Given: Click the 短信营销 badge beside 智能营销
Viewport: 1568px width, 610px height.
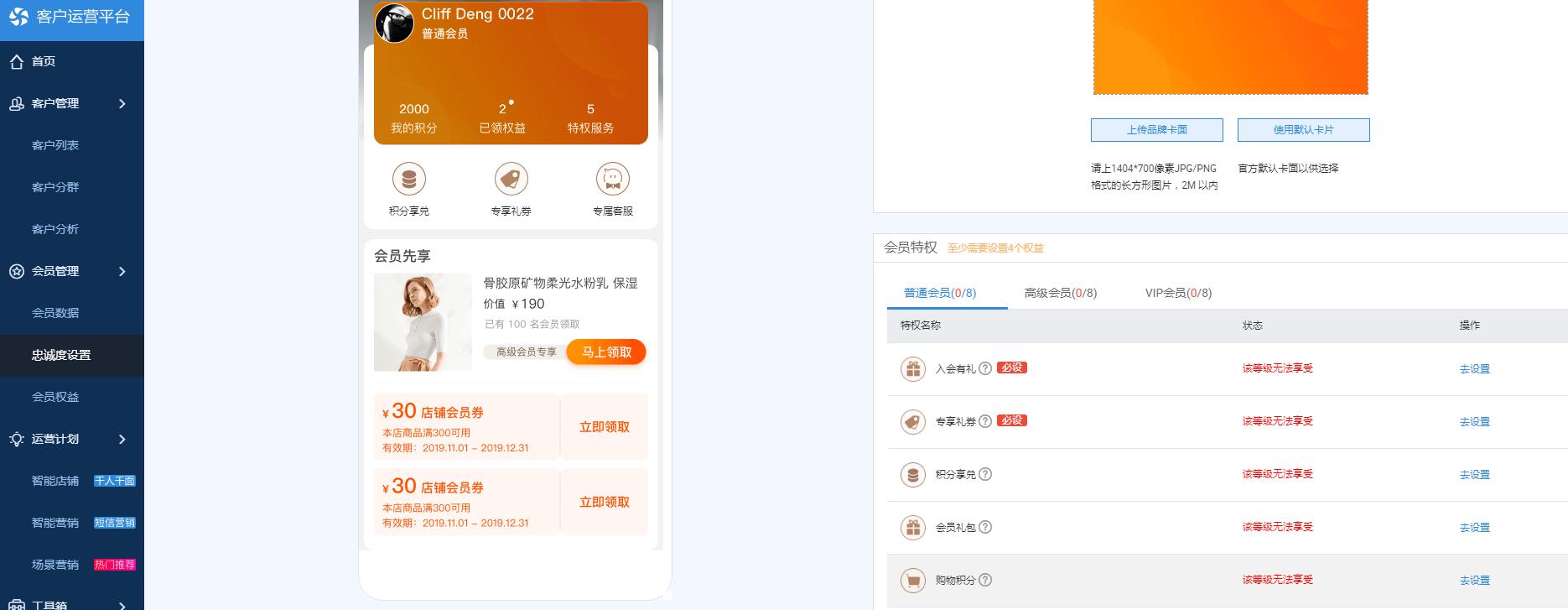Looking at the screenshot, I should [x=115, y=523].
